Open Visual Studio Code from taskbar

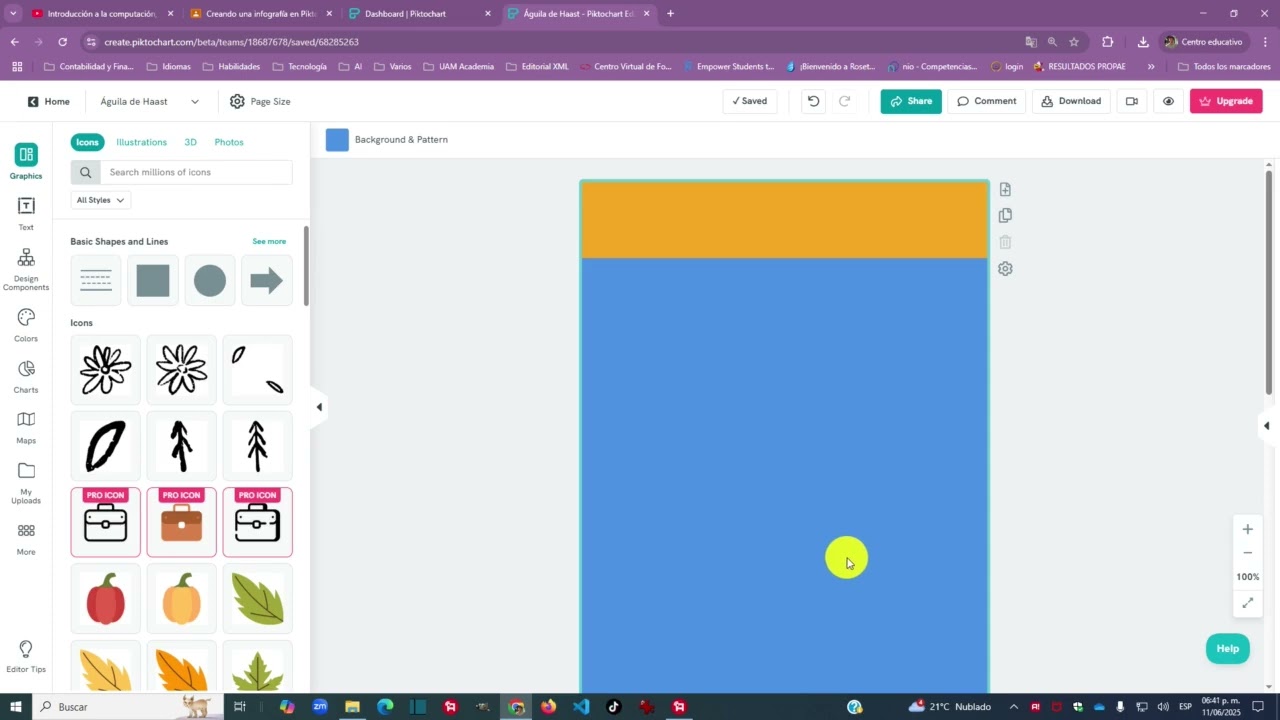[x=581, y=707]
